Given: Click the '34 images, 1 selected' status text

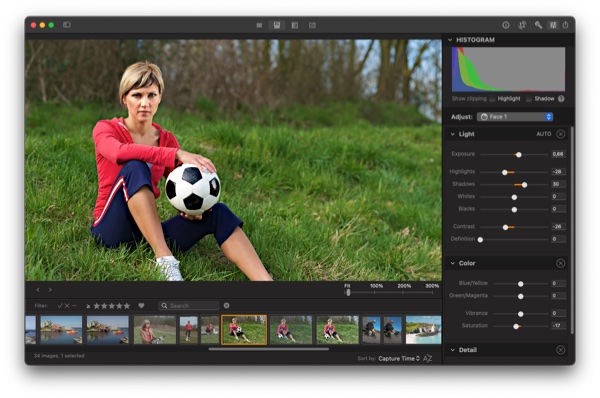Looking at the screenshot, I should click(x=59, y=356).
